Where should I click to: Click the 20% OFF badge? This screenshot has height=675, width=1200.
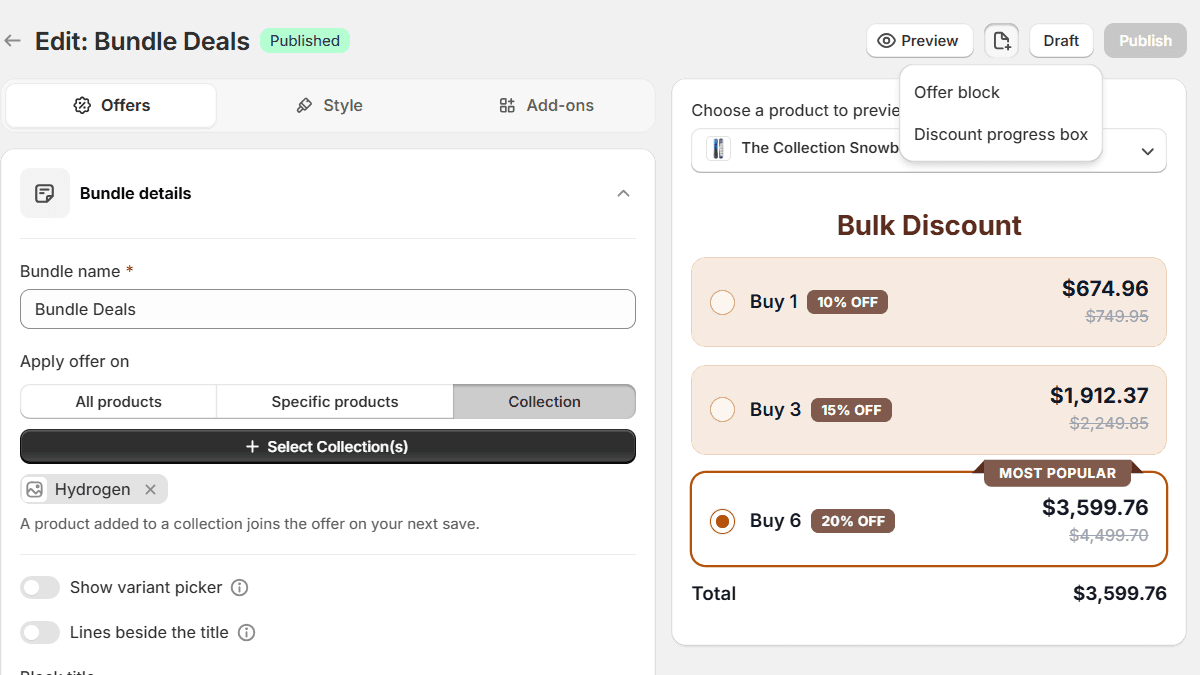854,521
